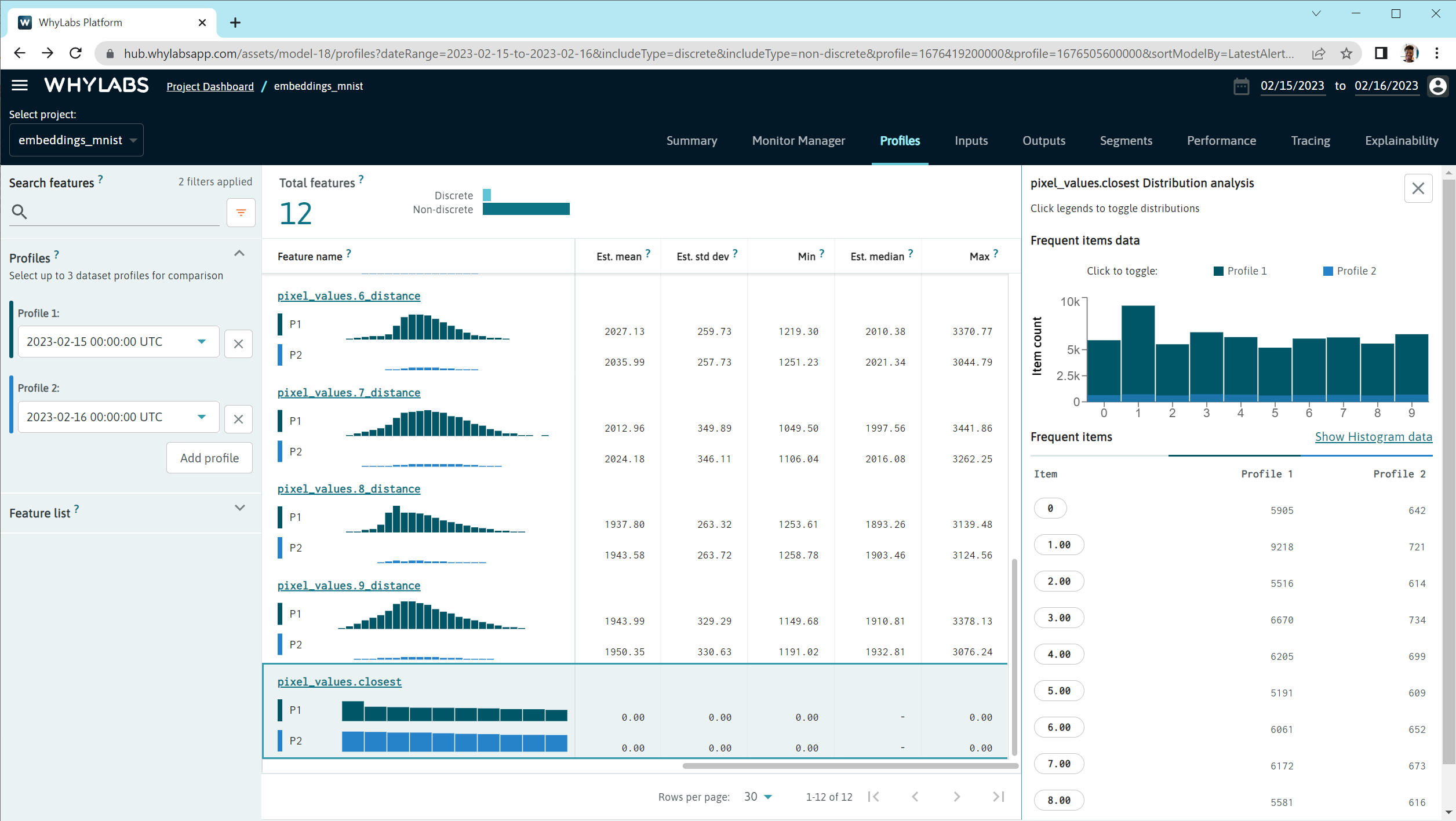Click the Add profile button
The width and height of the screenshot is (1456, 821).
[209, 458]
